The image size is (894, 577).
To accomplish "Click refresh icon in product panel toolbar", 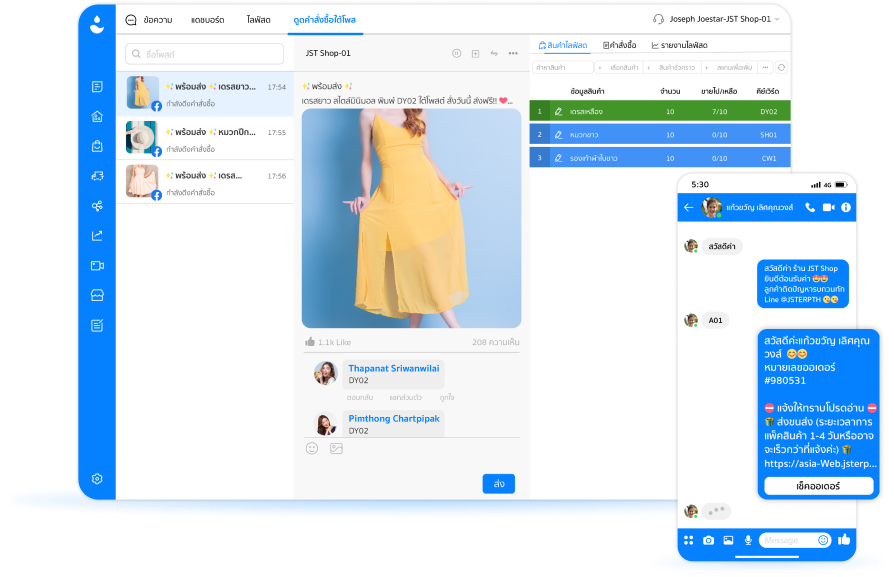I will pos(782,67).
